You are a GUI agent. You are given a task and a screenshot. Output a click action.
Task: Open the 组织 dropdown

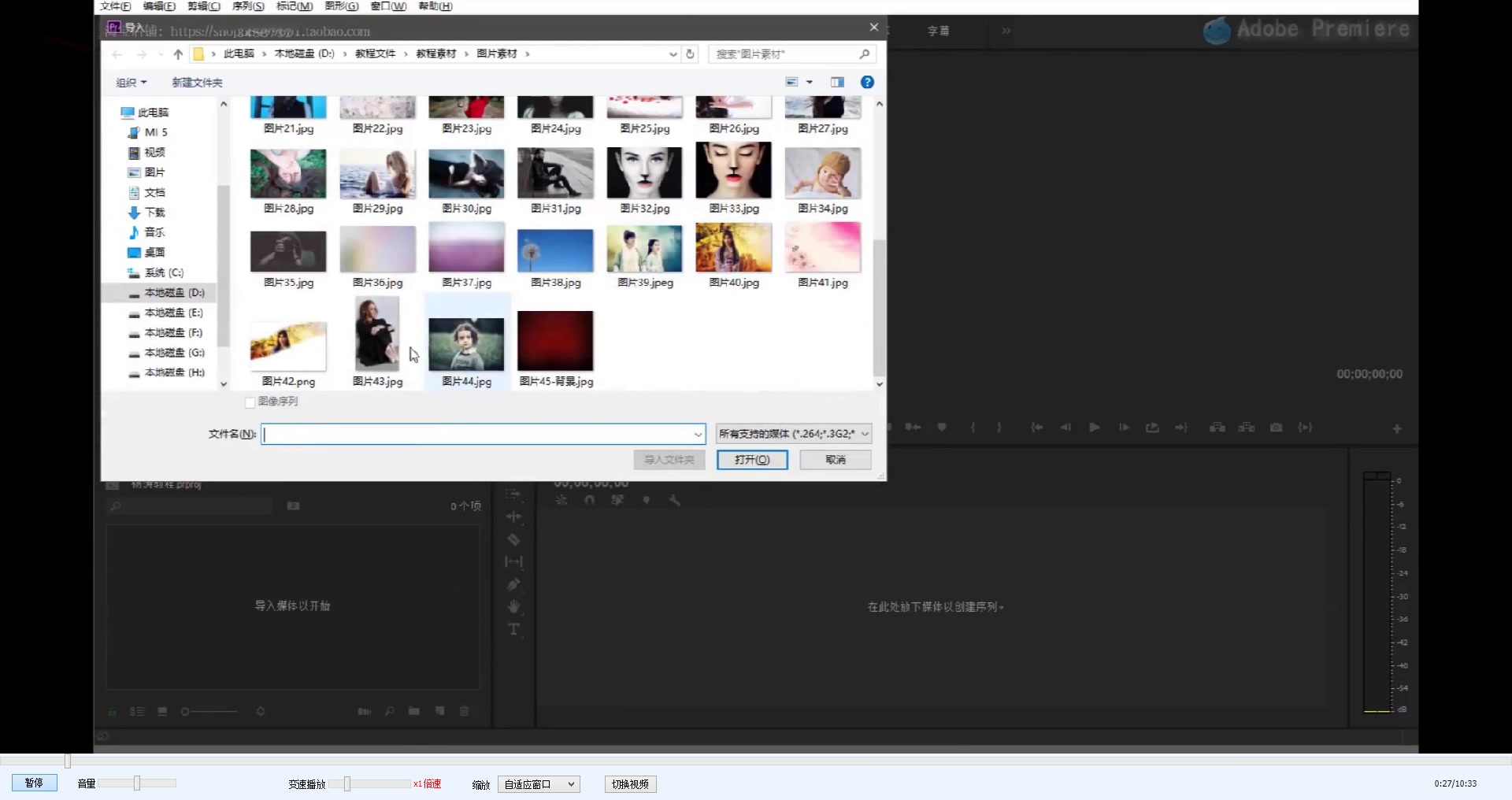[x=132, y=83]
